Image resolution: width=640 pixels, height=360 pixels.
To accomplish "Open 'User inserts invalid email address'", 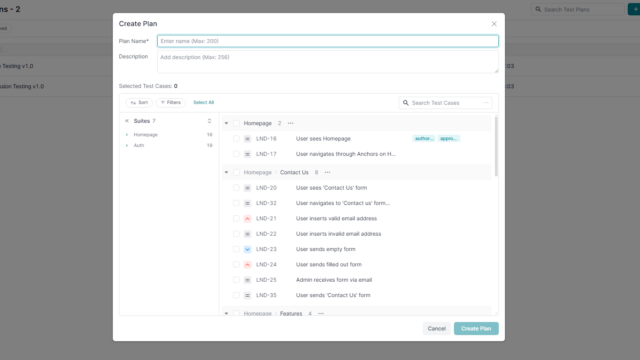I will point(338,234).
